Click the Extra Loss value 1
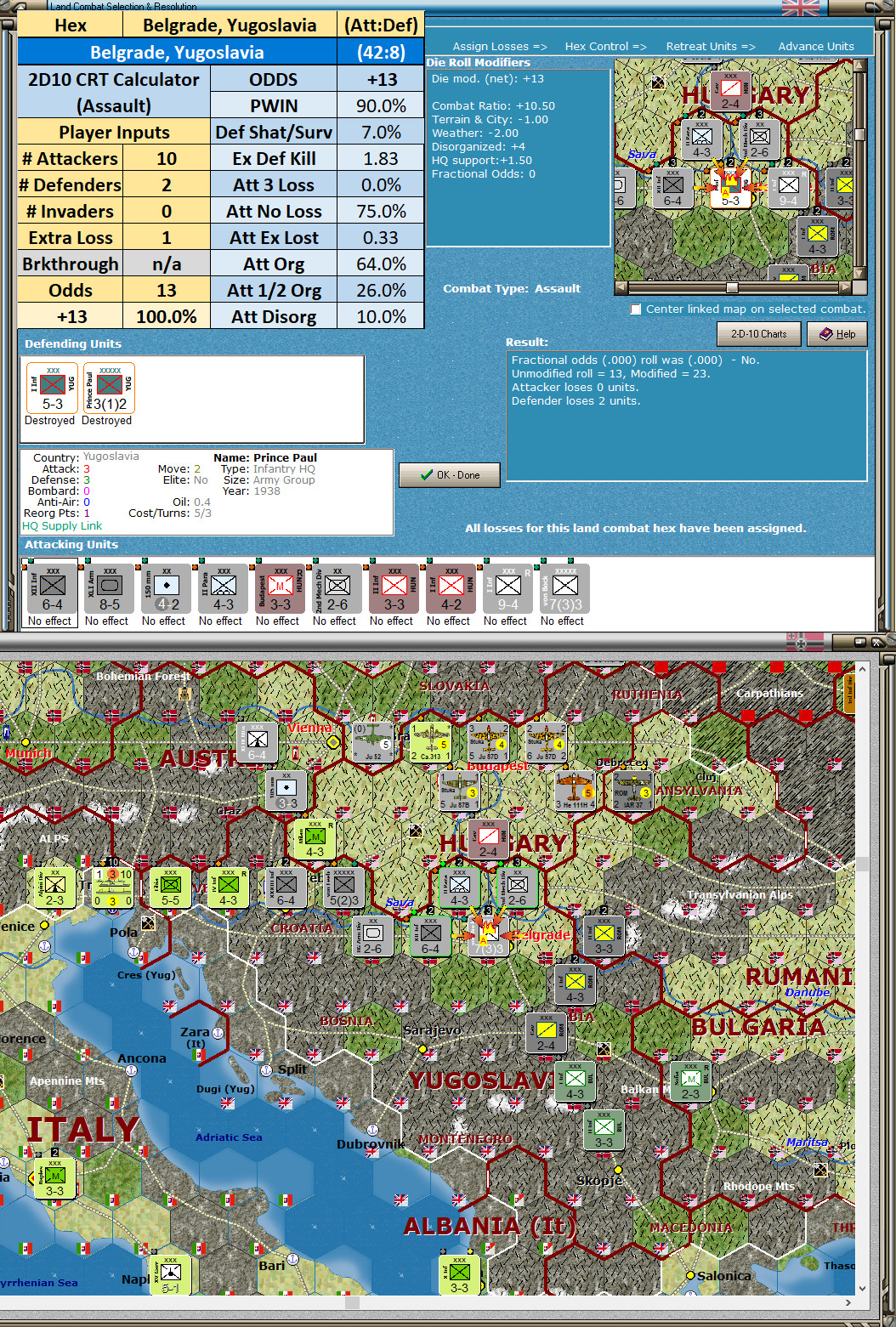This screenshot has width=896, height=1327. 167,237
